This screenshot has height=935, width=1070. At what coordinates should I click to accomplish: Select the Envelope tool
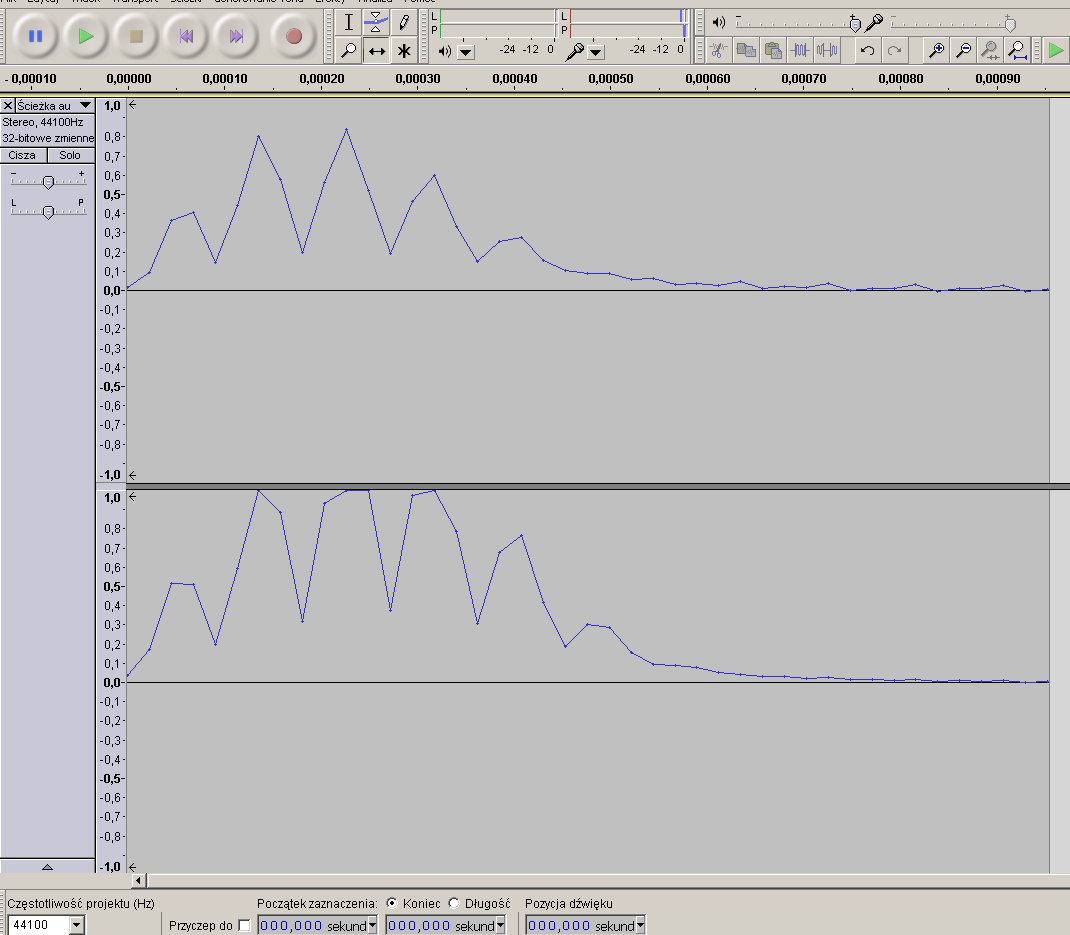tap(376, 21)
